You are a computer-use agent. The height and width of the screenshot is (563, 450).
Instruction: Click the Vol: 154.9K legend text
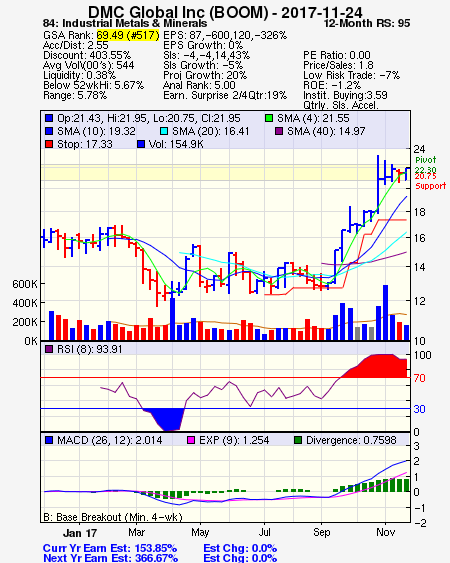click(x=176, y=144)
